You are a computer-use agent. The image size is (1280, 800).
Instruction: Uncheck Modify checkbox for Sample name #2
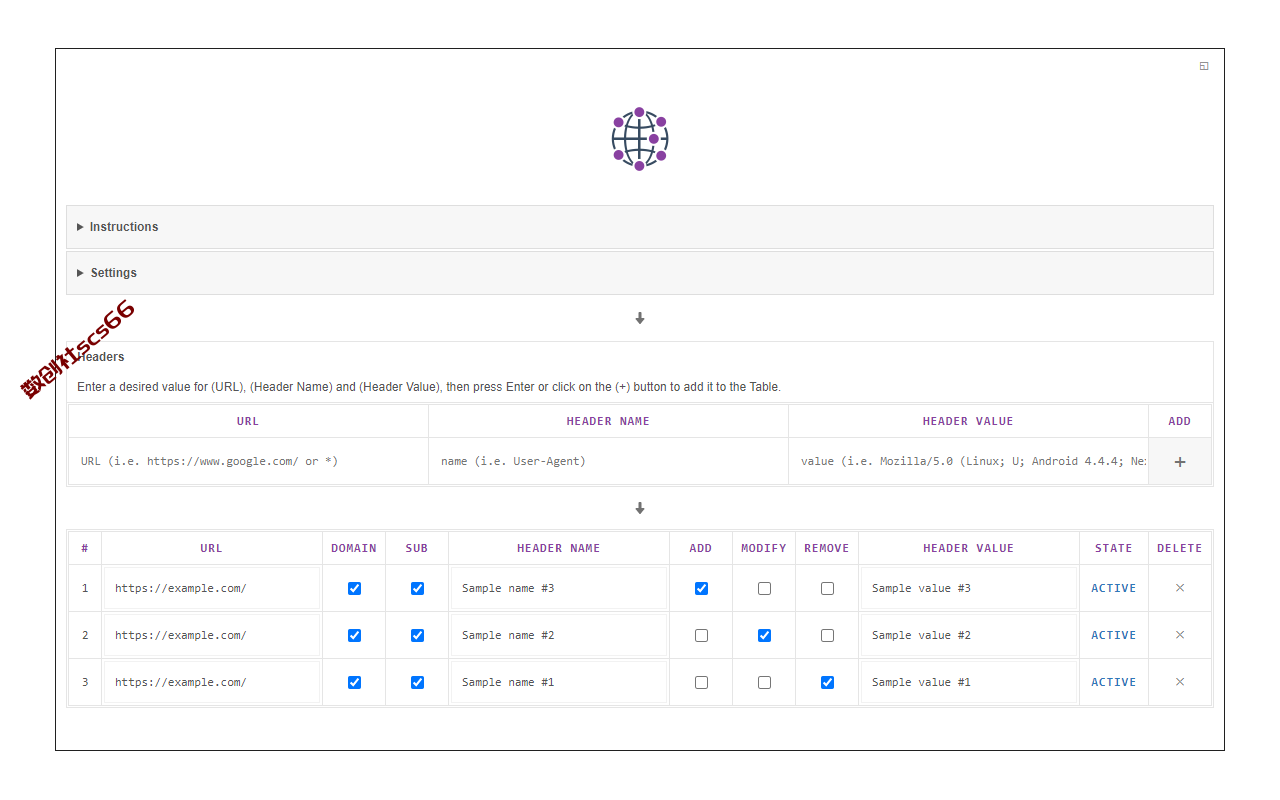click(x=764, y=635)
